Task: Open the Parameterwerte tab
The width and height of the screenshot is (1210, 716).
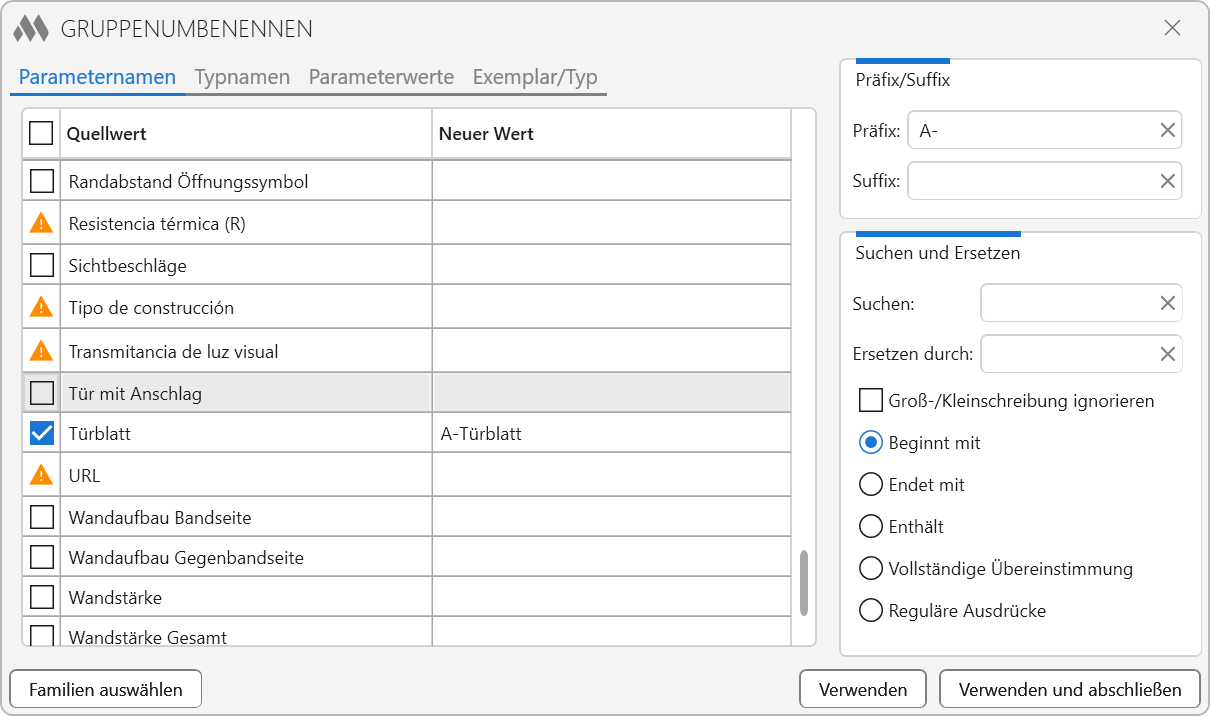Action: point(381,77)
